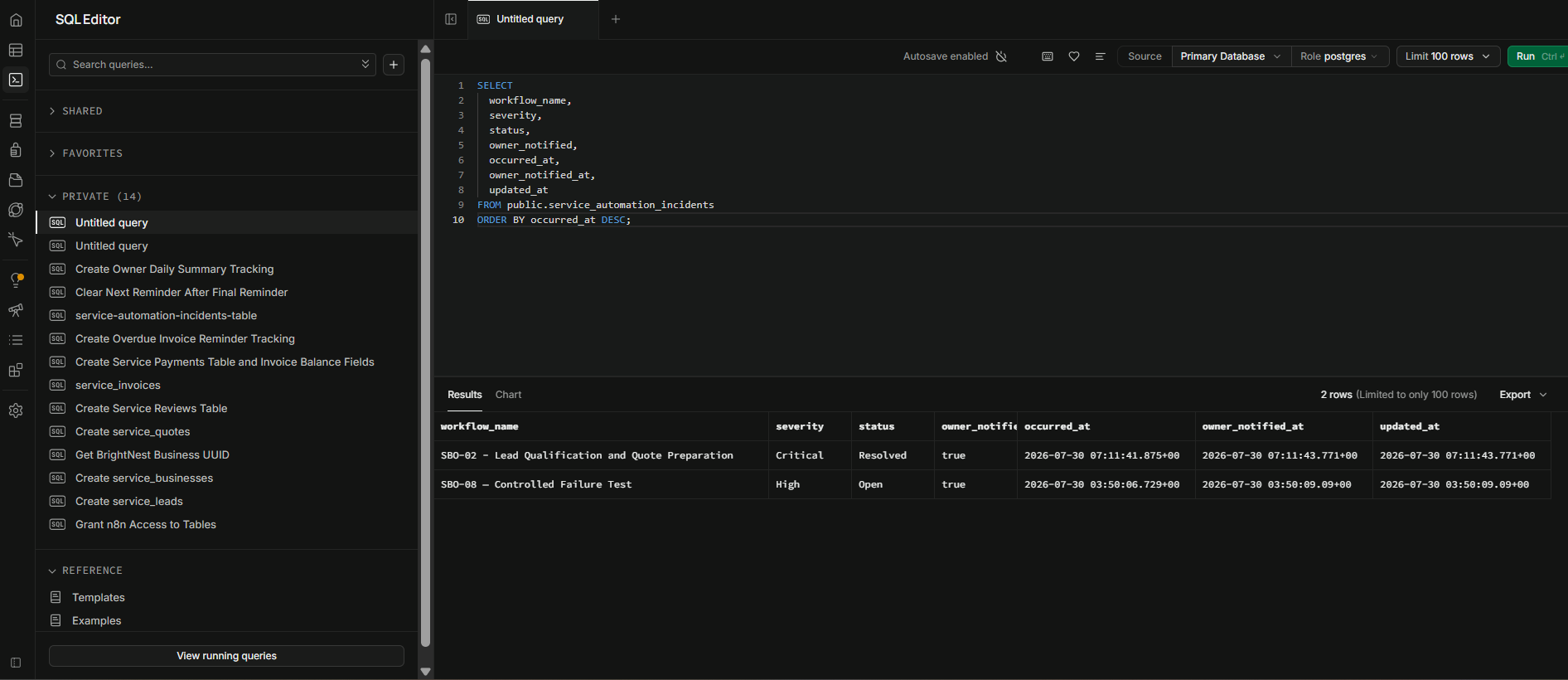Image resolution: width=1568 pixels, height=680 pixels.
Task: Go to the project Home icon
Action: 16,20
